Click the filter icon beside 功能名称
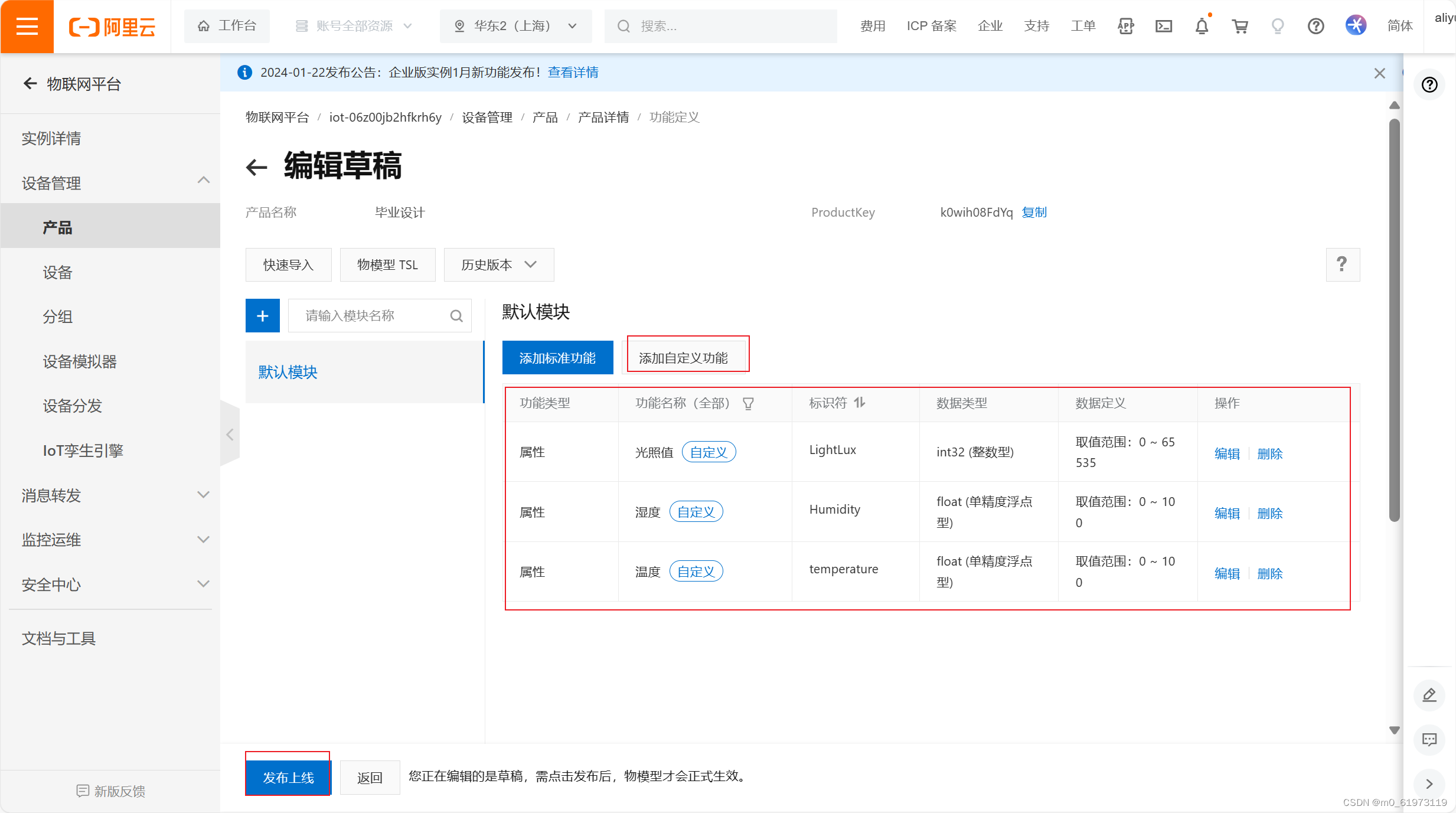The image size is (1456, 813). 748,404
